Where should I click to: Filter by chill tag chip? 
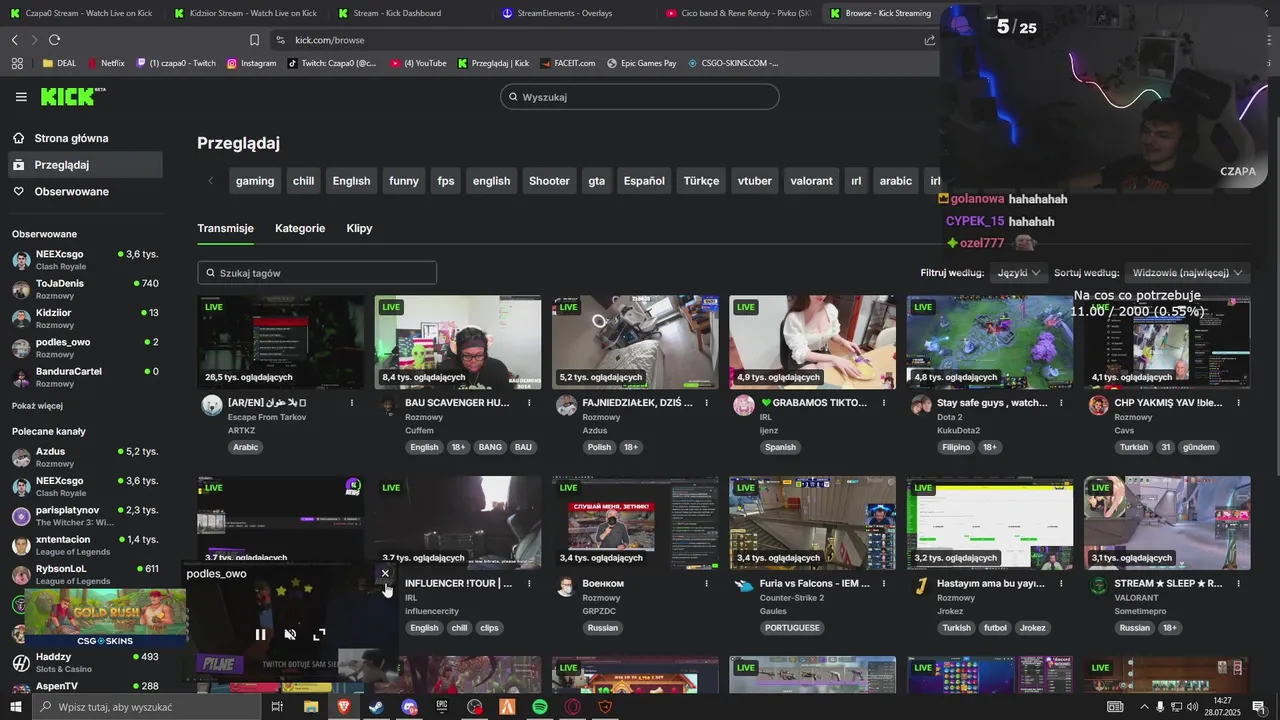303,181
